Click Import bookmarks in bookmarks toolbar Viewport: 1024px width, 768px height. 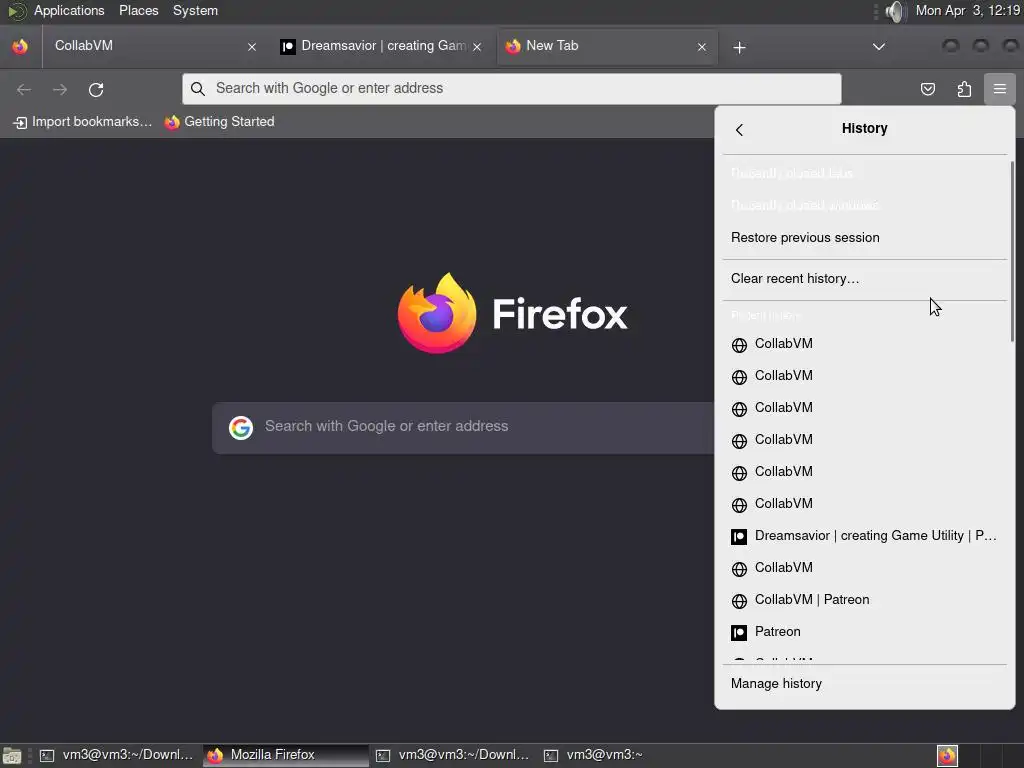click(82, 122)
